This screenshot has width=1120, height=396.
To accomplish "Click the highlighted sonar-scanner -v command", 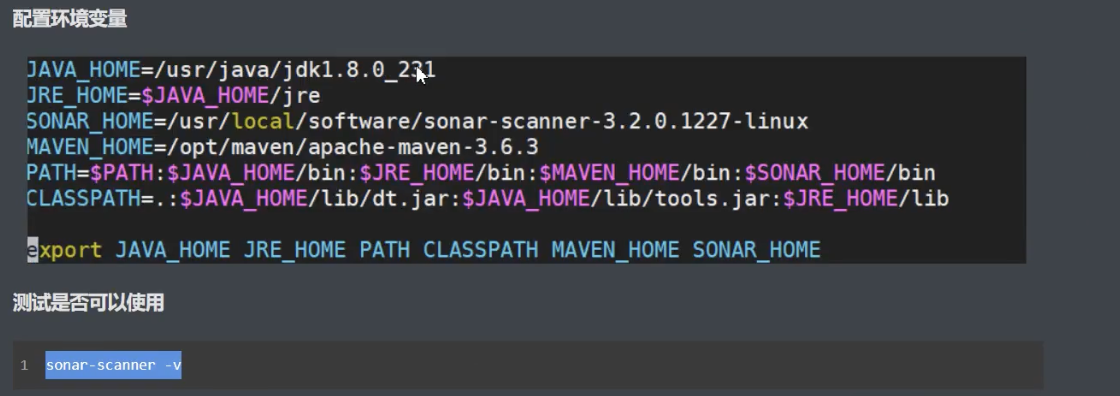I will 114,365.
